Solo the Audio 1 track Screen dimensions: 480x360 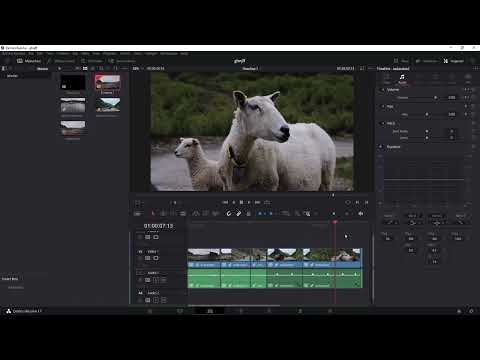click(156, 280)
